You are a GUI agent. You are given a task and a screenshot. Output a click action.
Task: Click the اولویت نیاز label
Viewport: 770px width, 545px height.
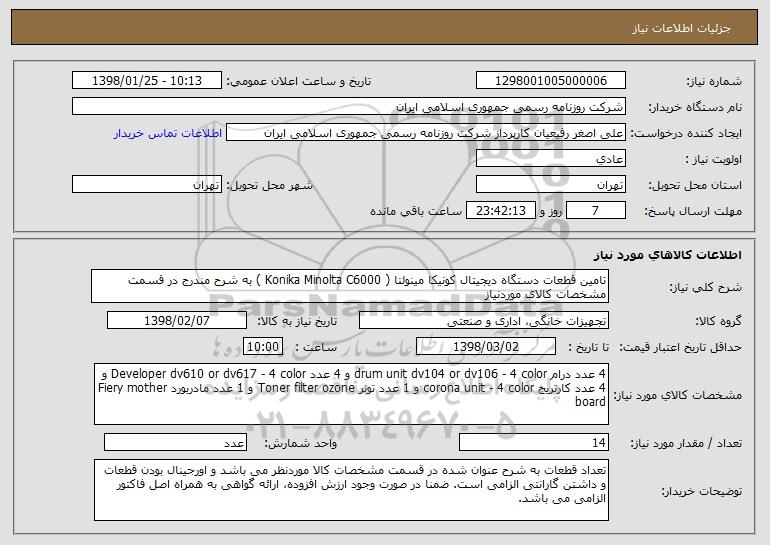(x=714, y=160)
